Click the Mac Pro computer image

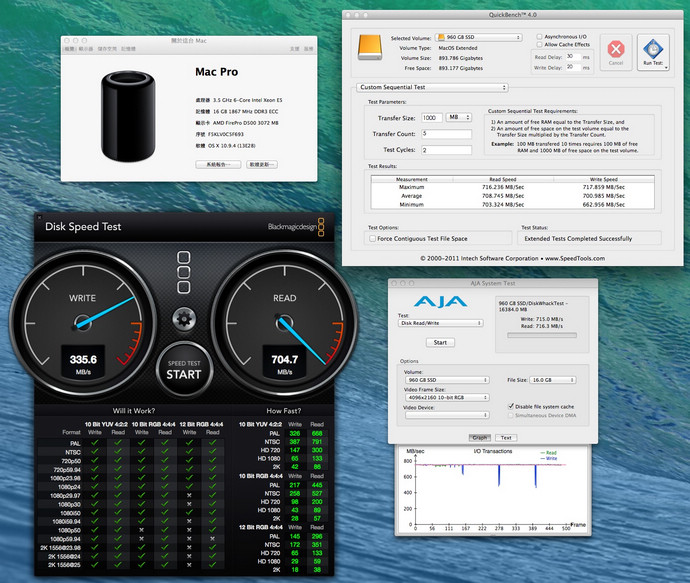click(128, 116)
